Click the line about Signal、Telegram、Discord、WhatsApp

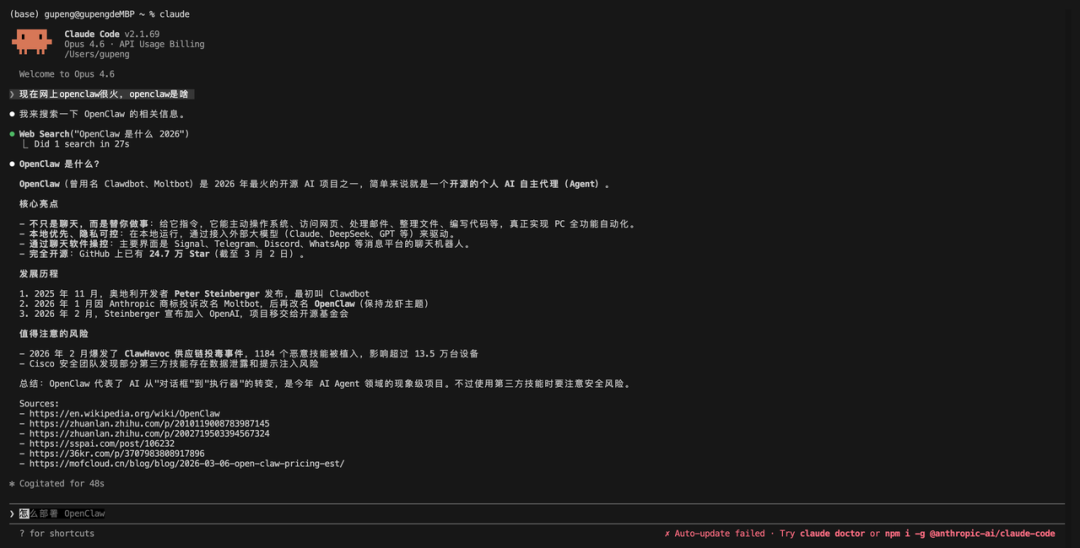(x=245, y=244)
